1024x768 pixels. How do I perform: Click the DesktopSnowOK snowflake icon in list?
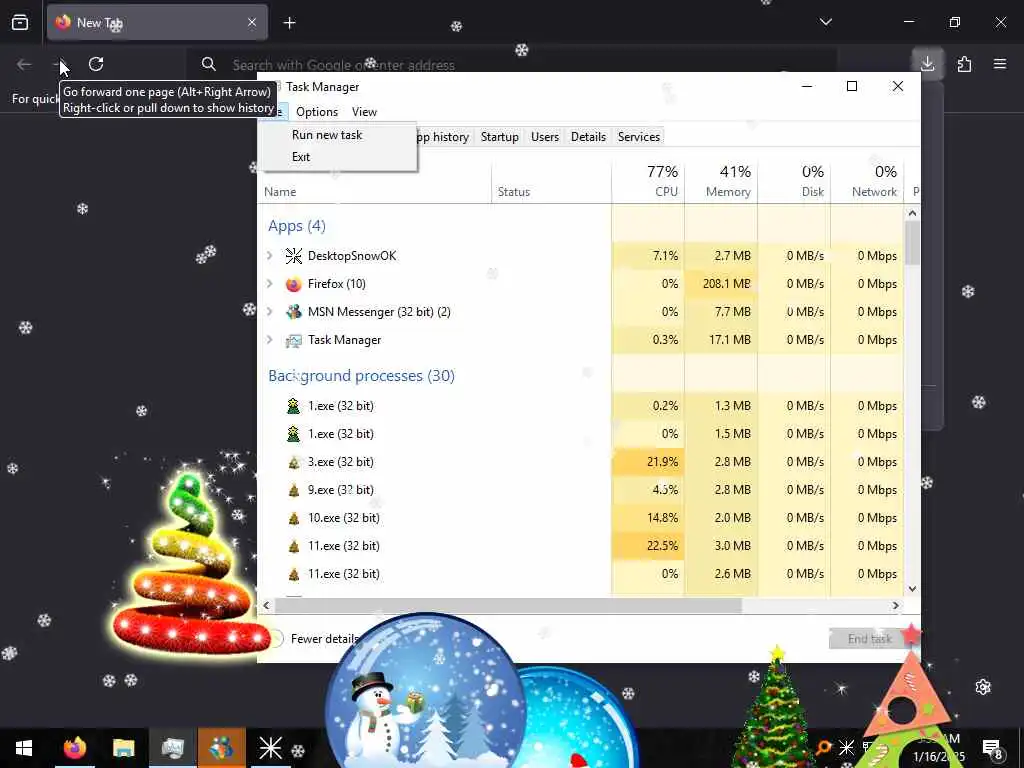[294, 256]
